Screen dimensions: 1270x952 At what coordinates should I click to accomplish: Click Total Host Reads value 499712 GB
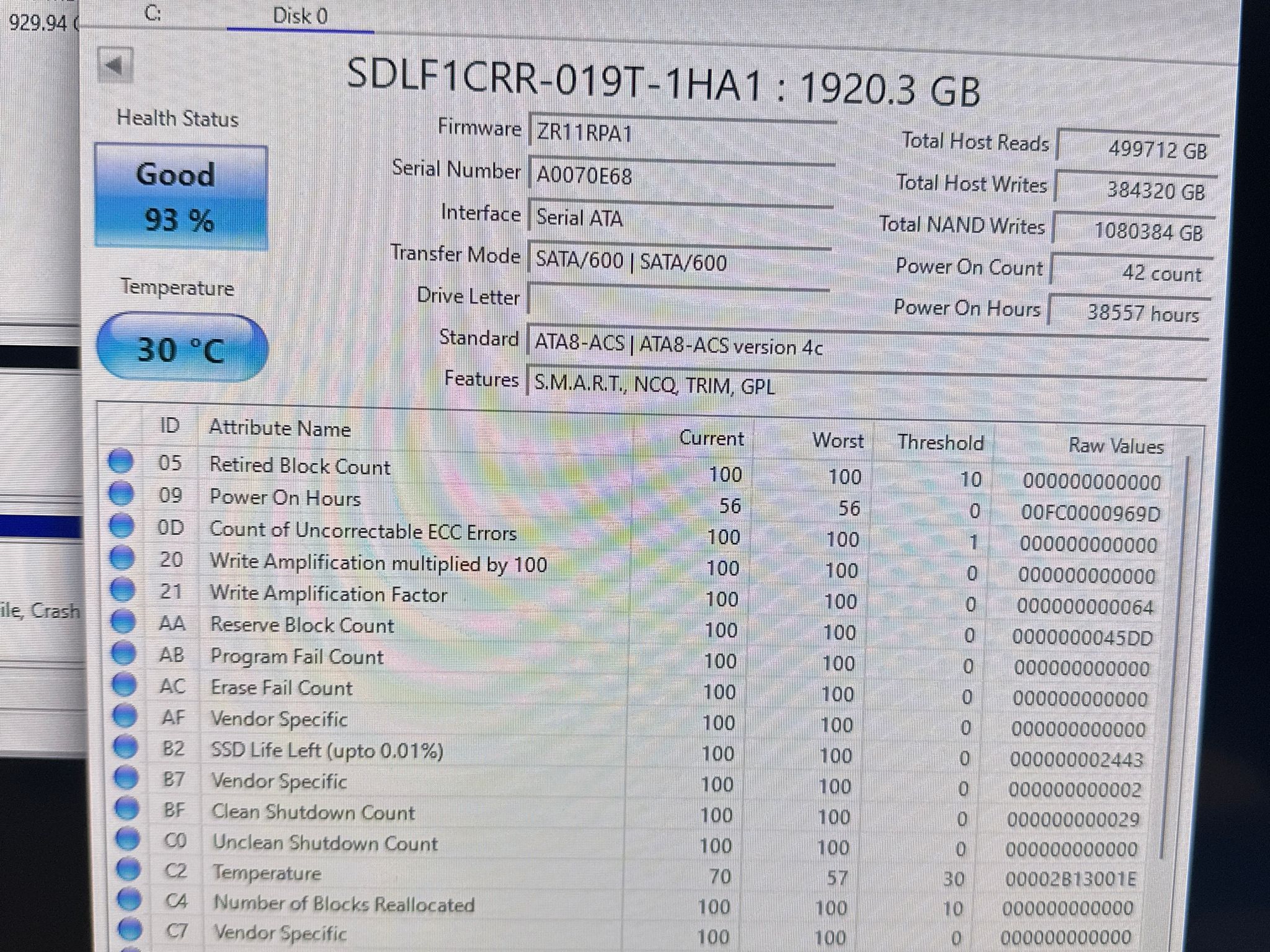pyautogui.click(x=1138, y=149)
